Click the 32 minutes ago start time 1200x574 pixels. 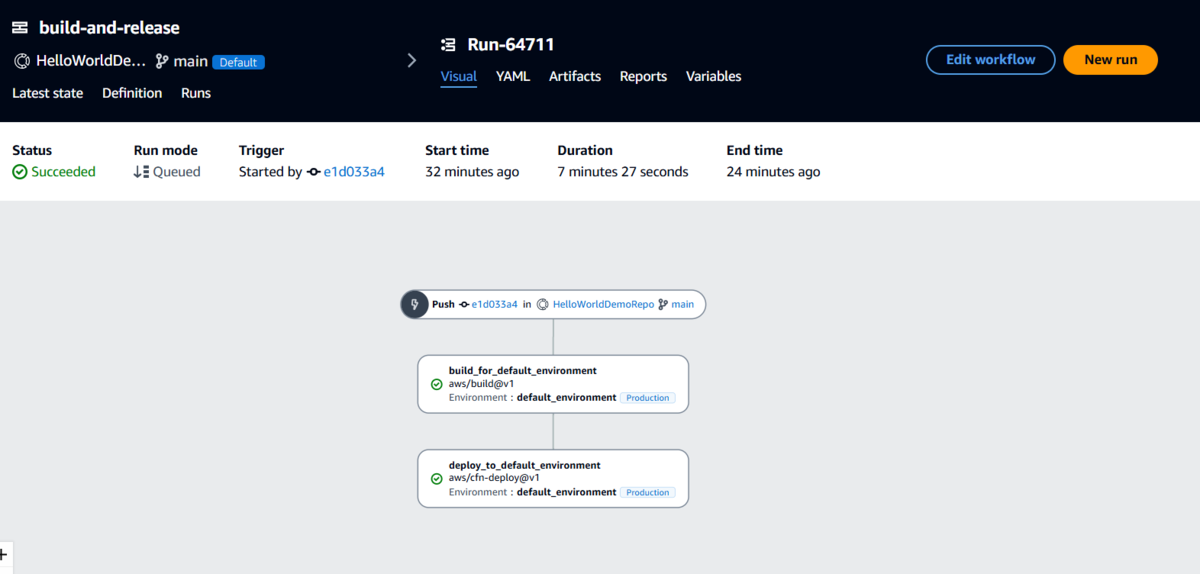pos(472,172)
